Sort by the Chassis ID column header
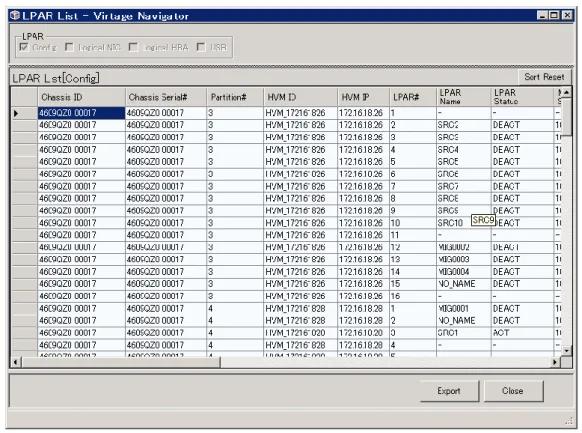The height and width of the screenshot is (433, 582). [81, 97]
